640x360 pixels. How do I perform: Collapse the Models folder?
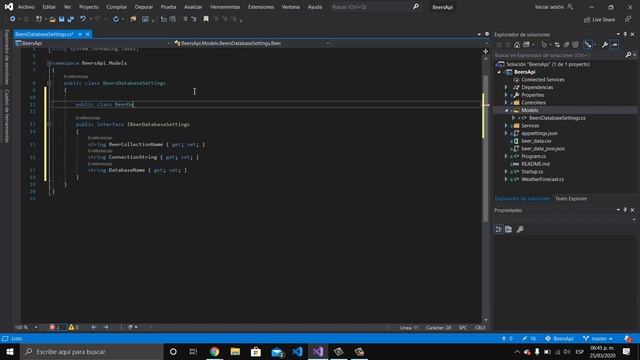point(506,111)
